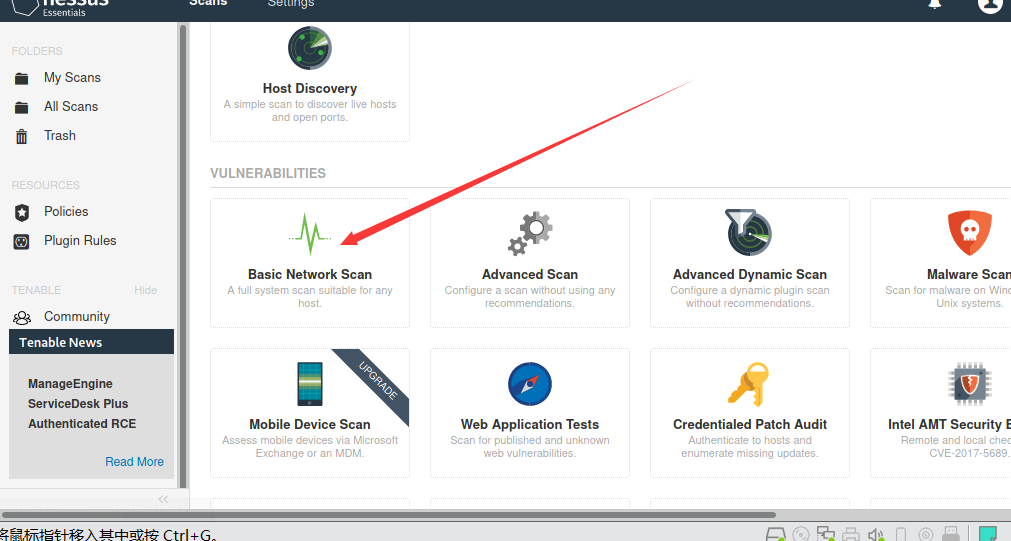Click the teal VM message log icon

pos(987,534)
